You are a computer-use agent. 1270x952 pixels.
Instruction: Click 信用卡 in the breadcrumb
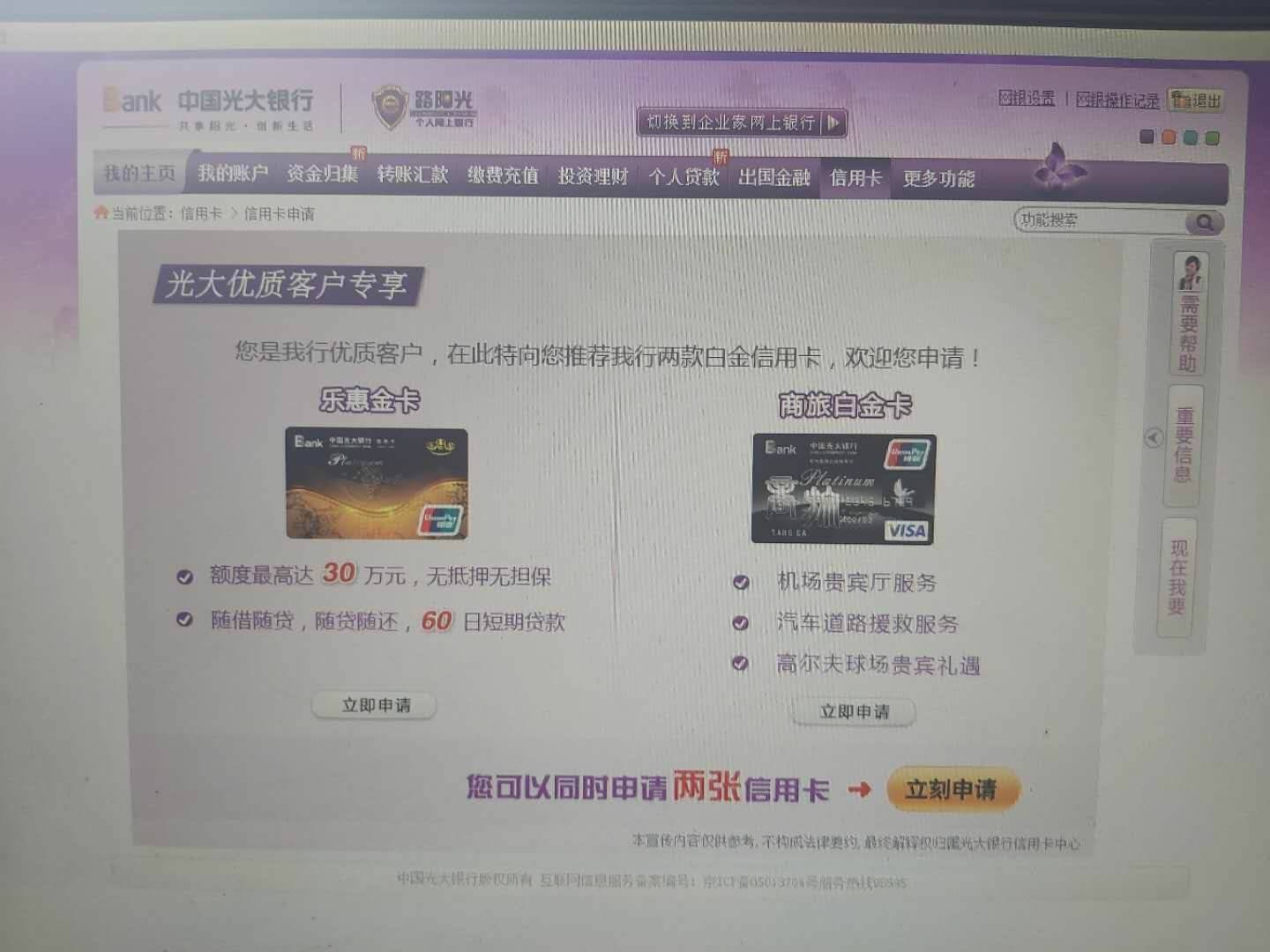pos(201,213)
